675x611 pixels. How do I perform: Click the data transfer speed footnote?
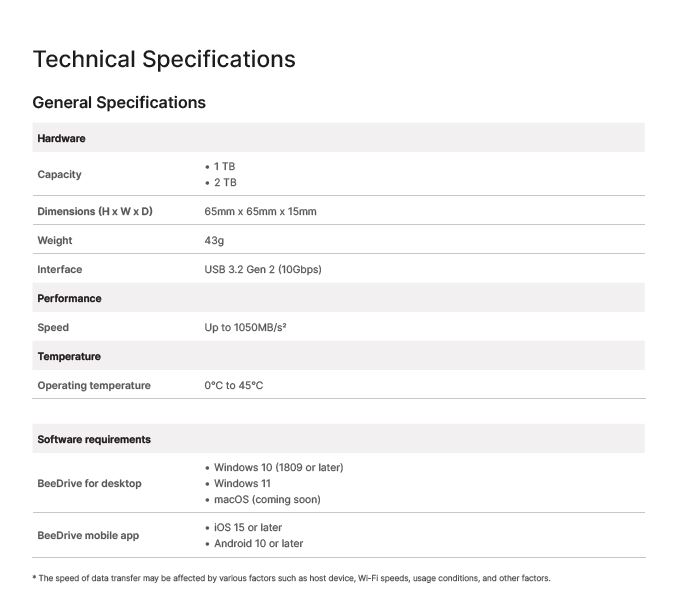(x=291, y=578)
